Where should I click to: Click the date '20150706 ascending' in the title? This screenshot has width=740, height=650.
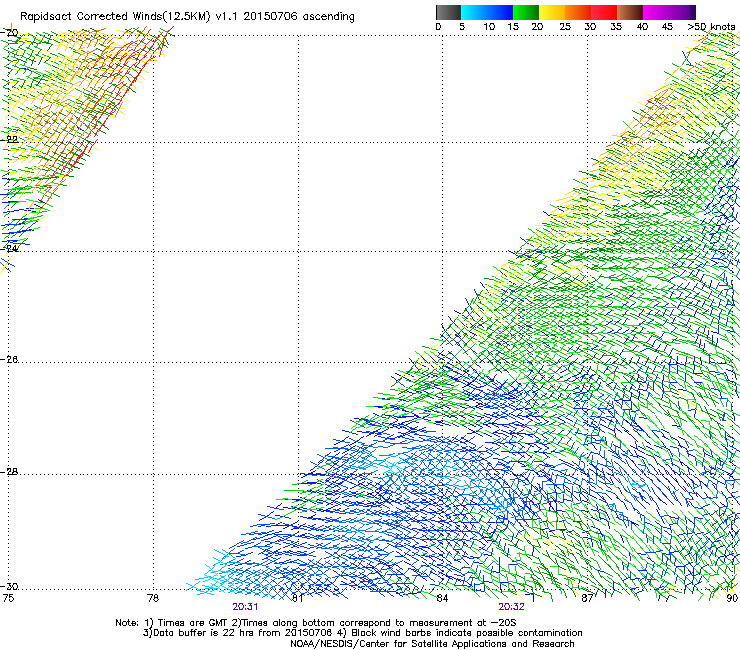pos(299,17)
